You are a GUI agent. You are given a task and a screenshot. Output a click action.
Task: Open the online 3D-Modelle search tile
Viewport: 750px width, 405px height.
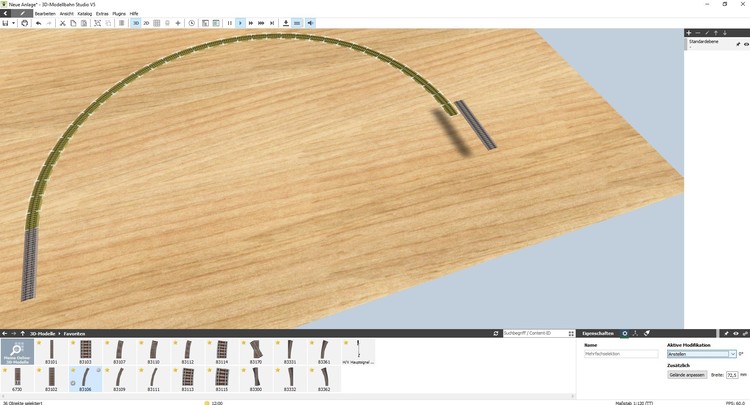point(17,352)
